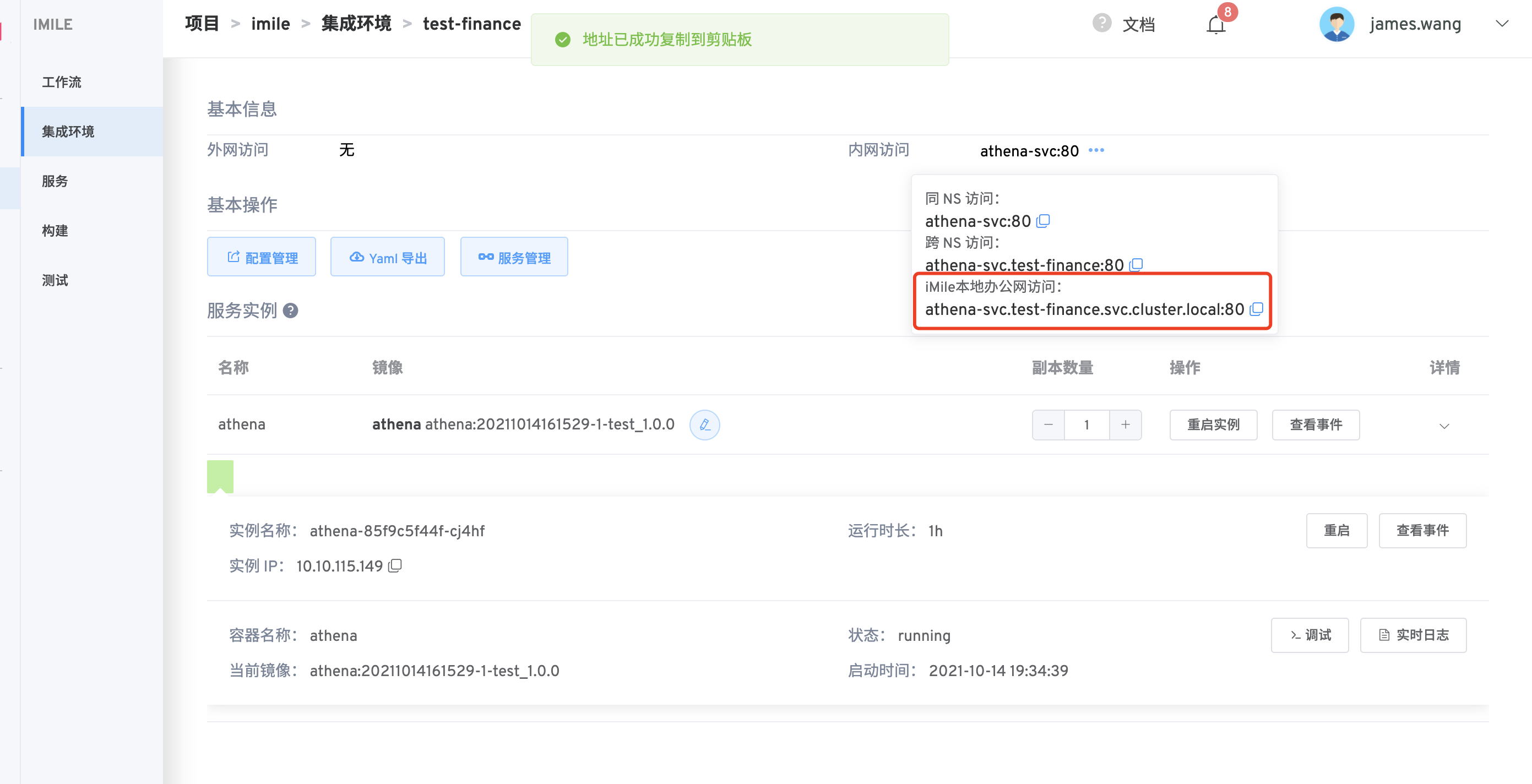Click the three-dot icon beside athena-svc:80

[1096, 150]
